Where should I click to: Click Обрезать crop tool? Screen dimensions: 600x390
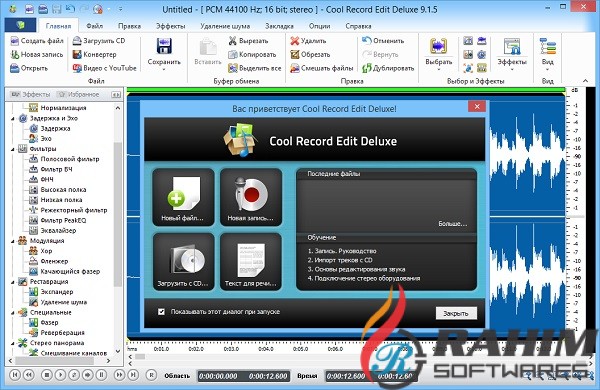(310, 54)
